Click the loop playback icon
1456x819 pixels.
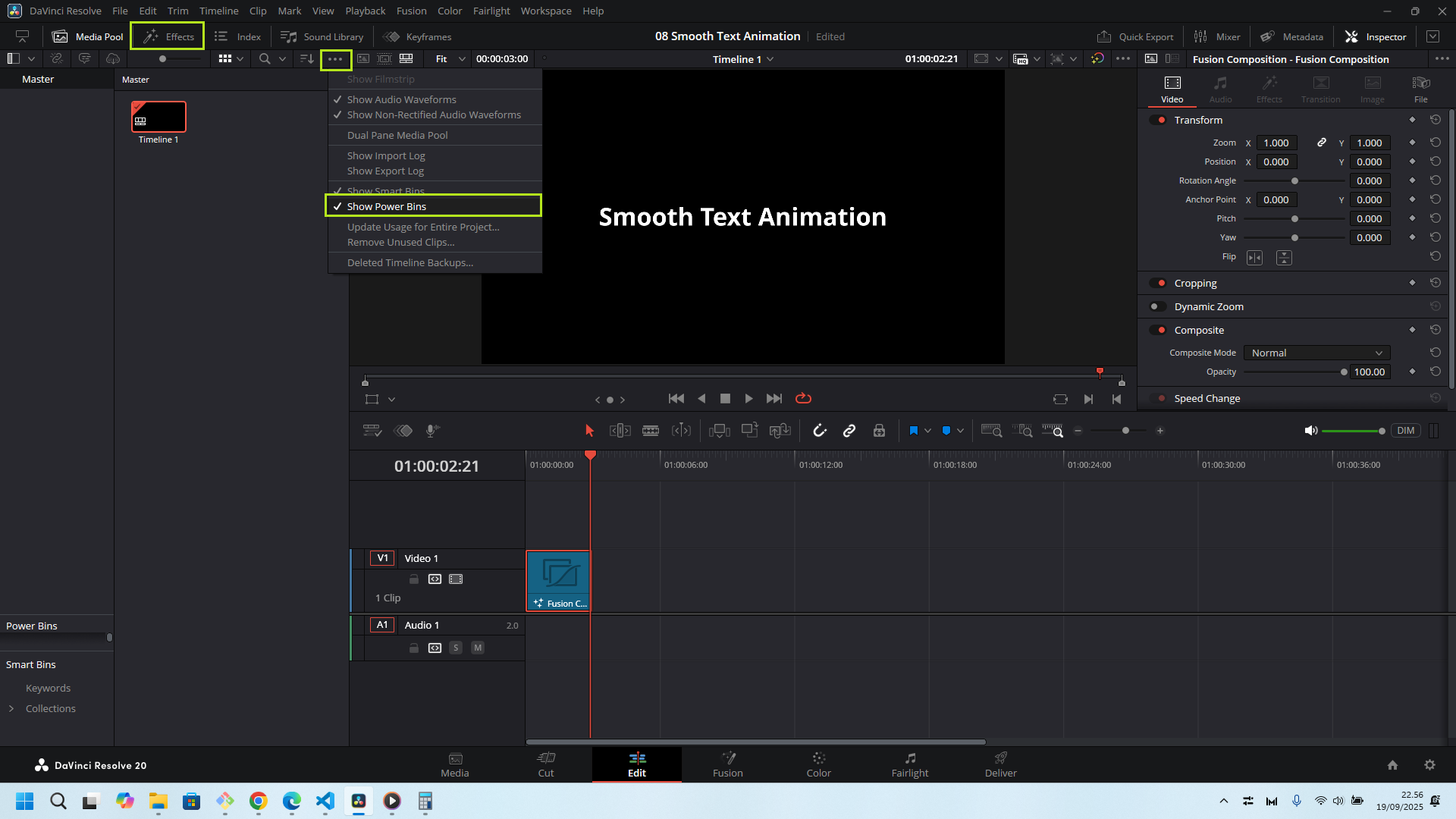tap(803, 399)
